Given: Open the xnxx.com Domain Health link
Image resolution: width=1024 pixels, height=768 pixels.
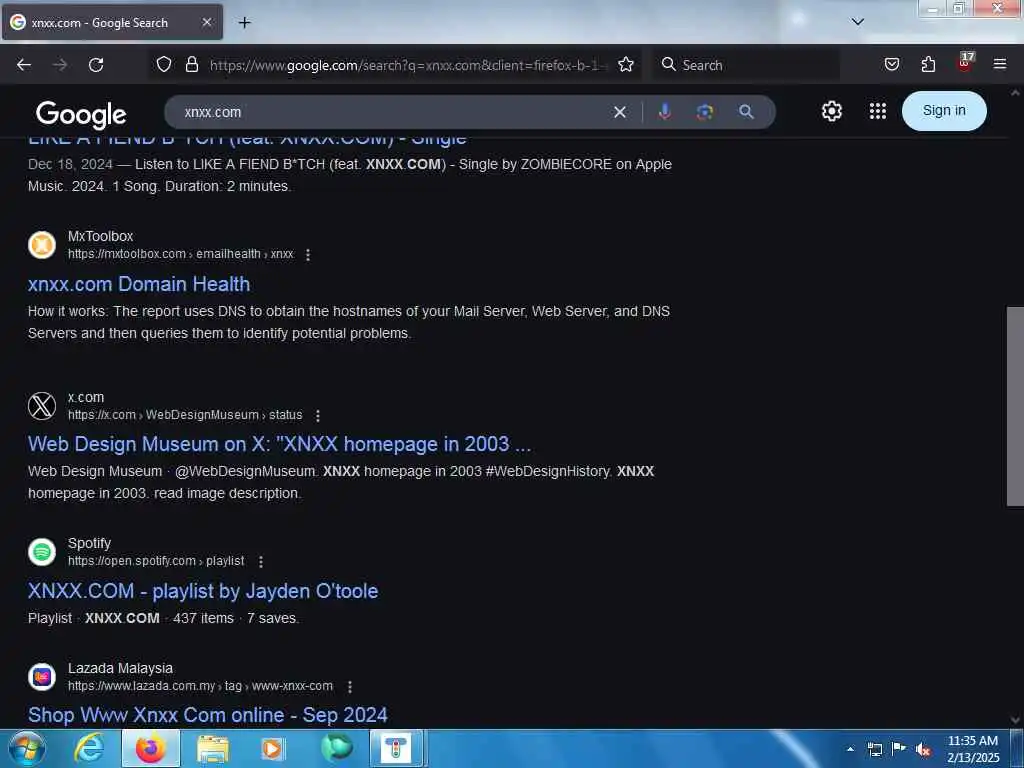Looking at the screenshot, I should click(x=139, y=284).
